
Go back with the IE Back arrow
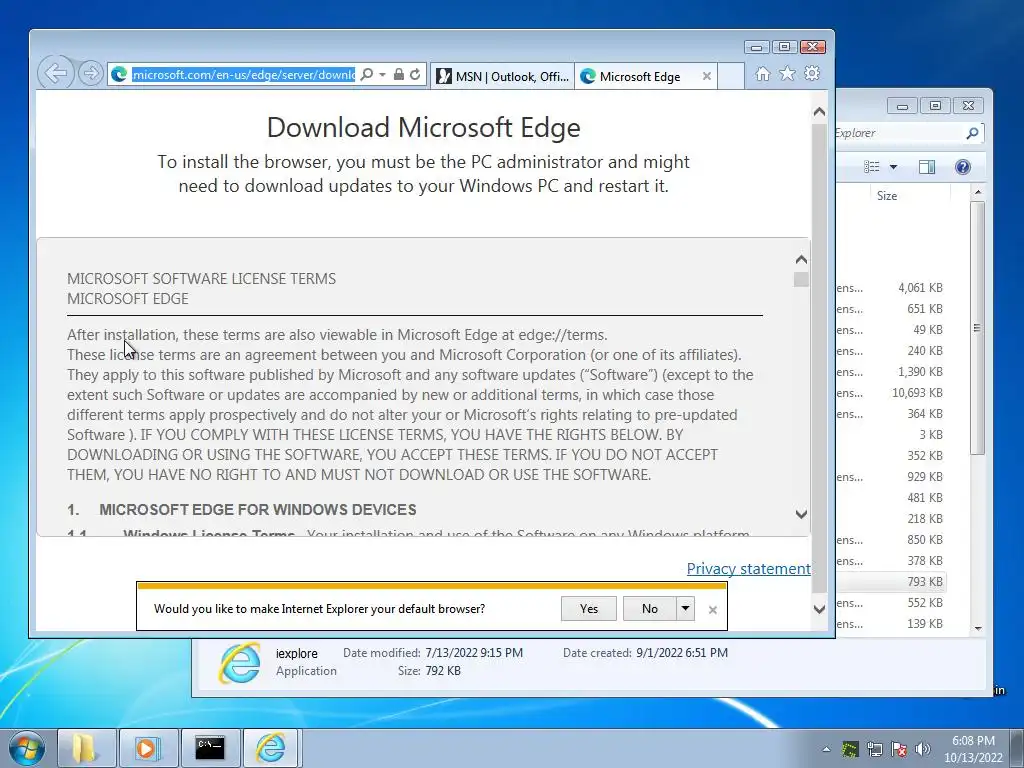[55, 73]
